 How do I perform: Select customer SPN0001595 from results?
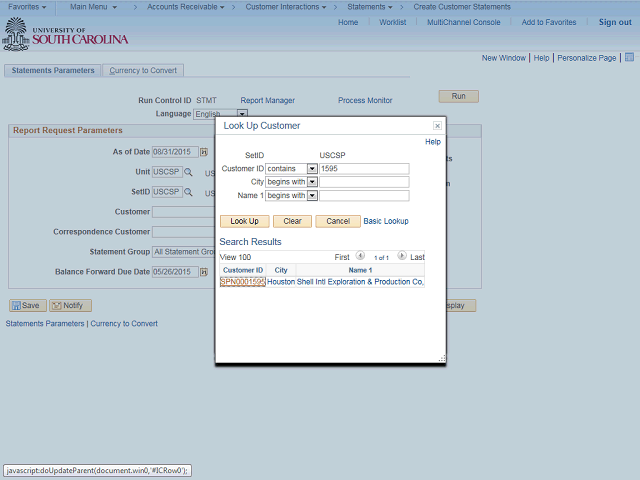[243, 282]
